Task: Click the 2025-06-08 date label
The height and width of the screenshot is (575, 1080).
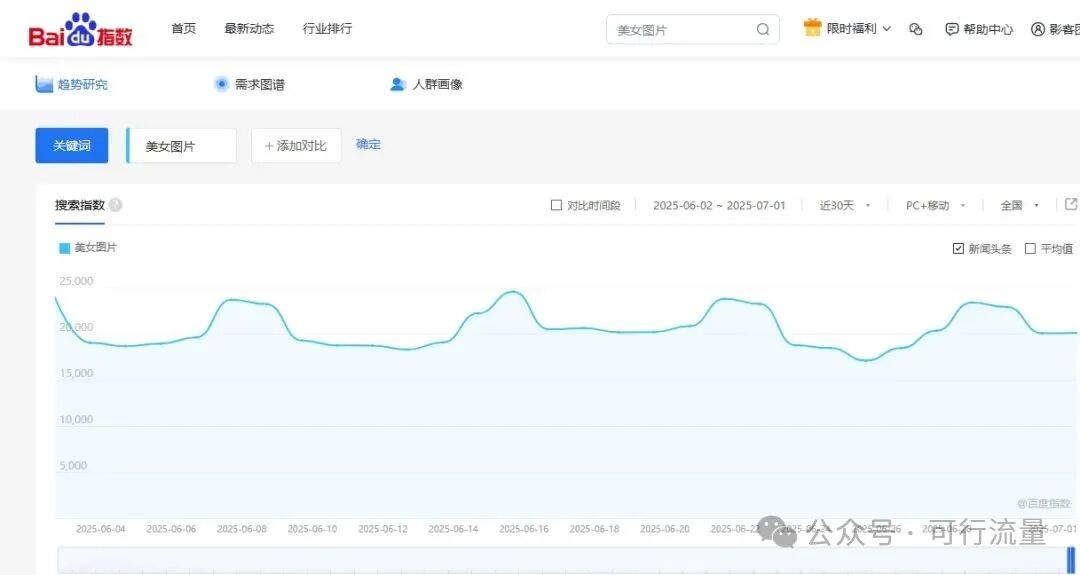Action: [x=242, y=529]
